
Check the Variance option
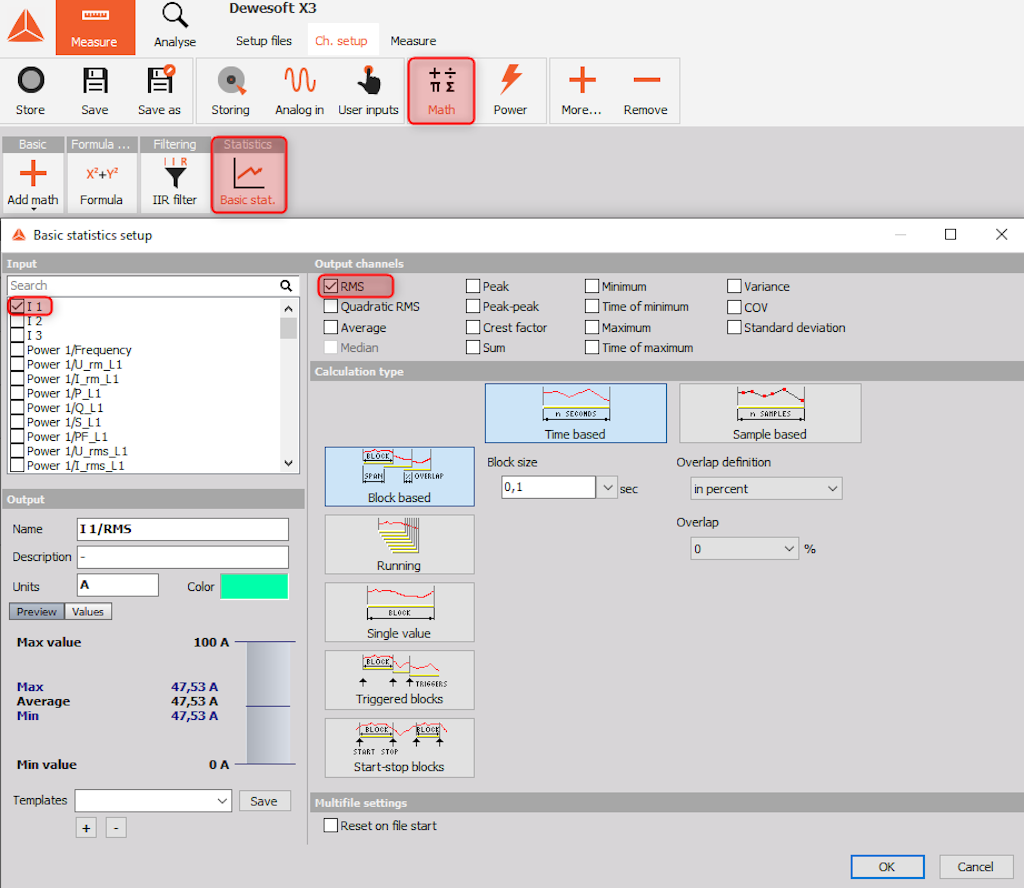pyautogui.click(x=734, y=286)
